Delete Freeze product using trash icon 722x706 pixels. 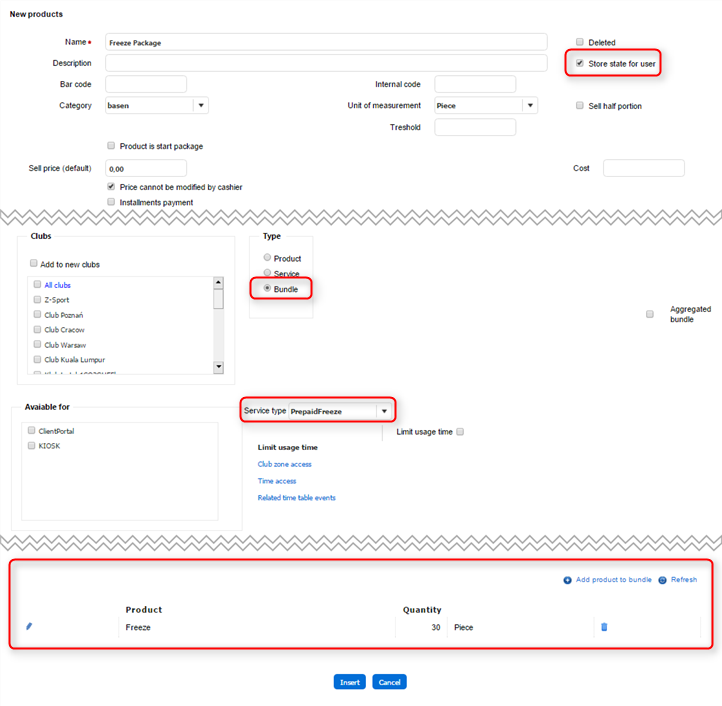pos(604,627)
